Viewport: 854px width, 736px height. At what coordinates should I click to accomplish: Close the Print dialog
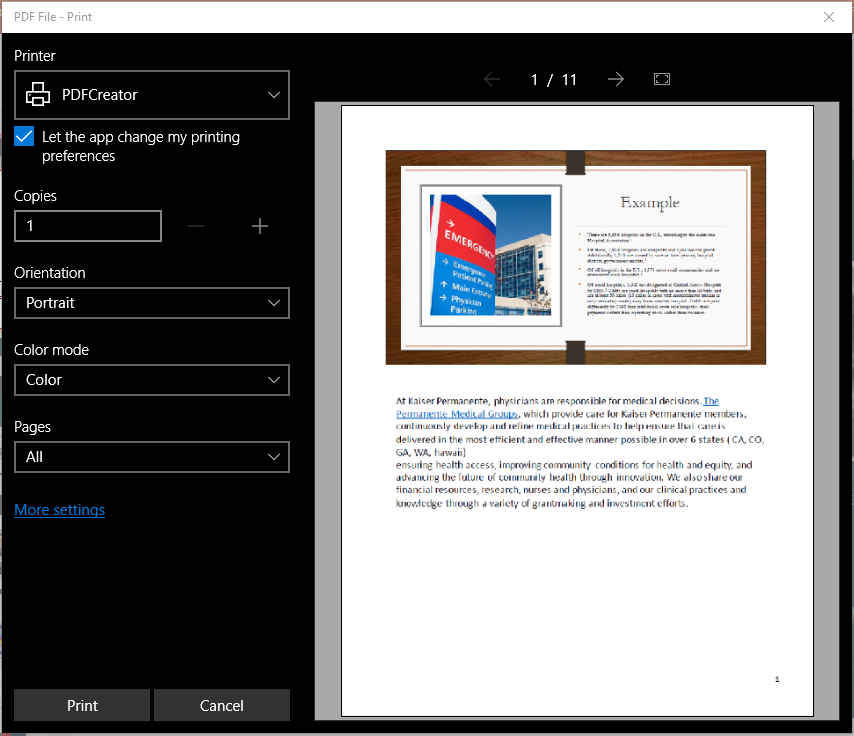(829, 17)
